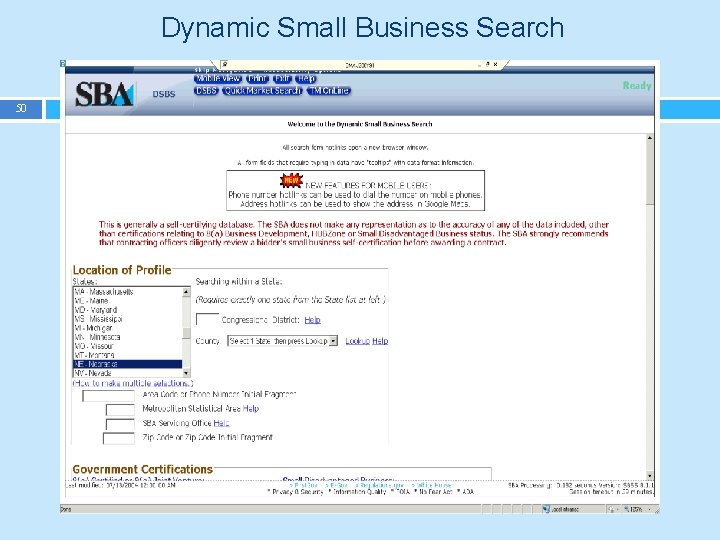Open Mobile View
720x540 pixels.
click(x=218, y=79)
